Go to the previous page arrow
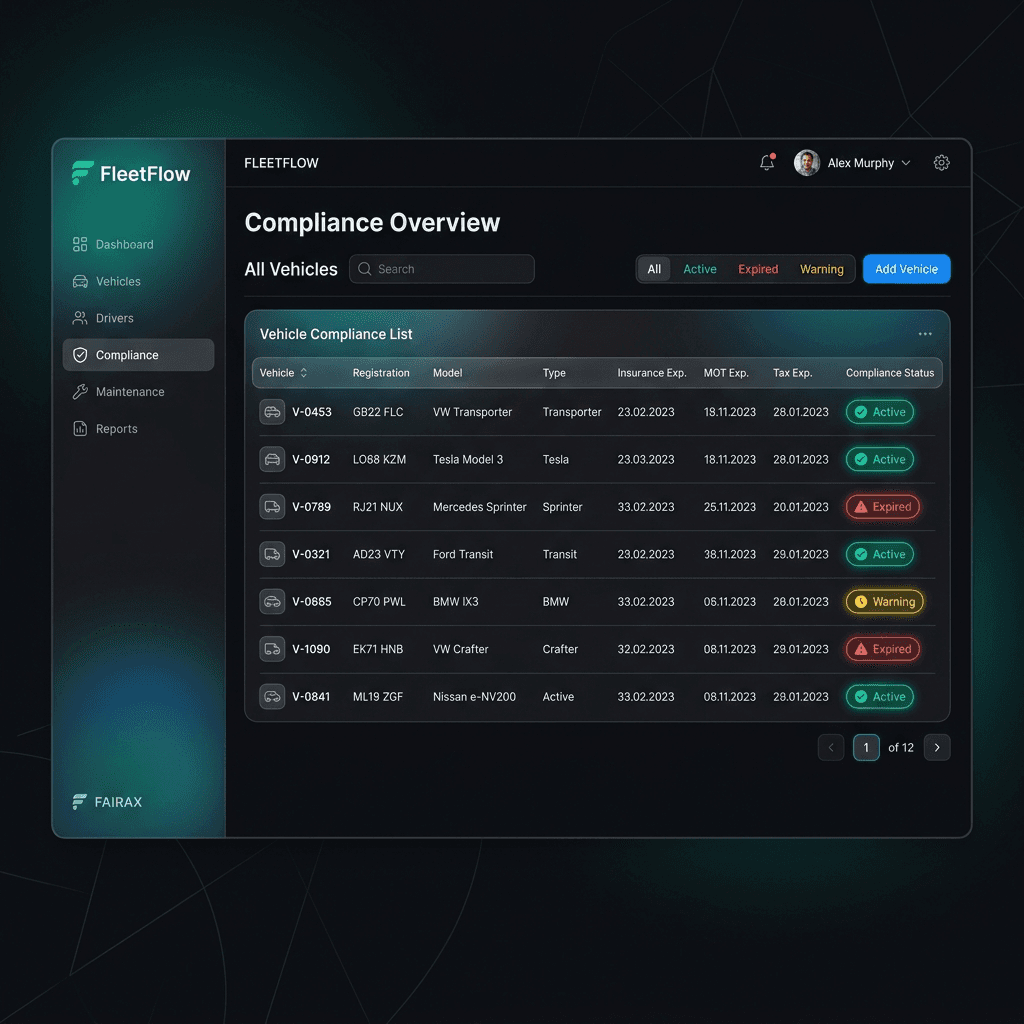1024x1024 pixels. [x=831, y=748]
